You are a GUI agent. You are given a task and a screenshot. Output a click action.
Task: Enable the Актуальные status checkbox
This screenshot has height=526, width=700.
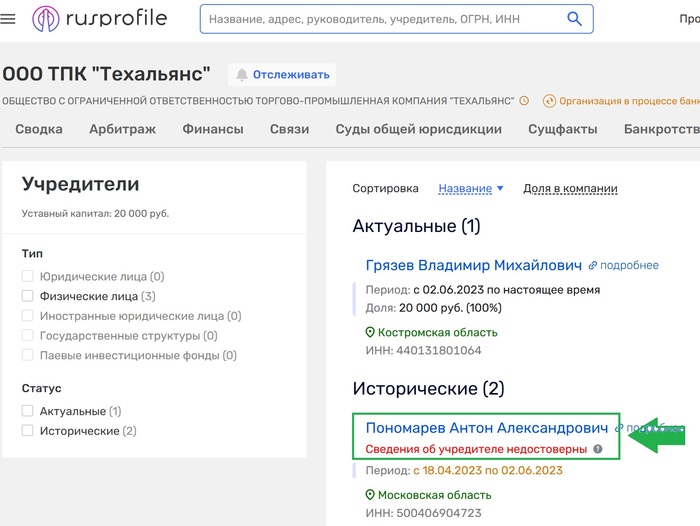(x=28, y=411)
